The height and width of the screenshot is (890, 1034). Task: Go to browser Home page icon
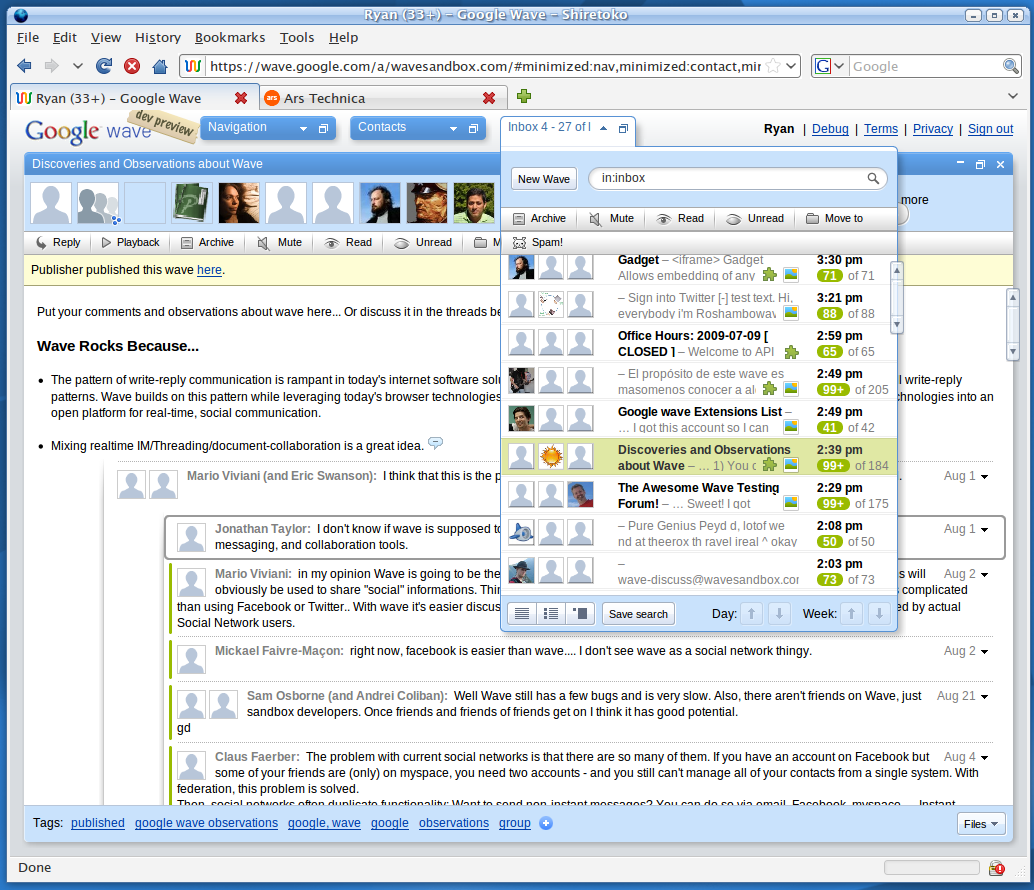click(159, 66)
